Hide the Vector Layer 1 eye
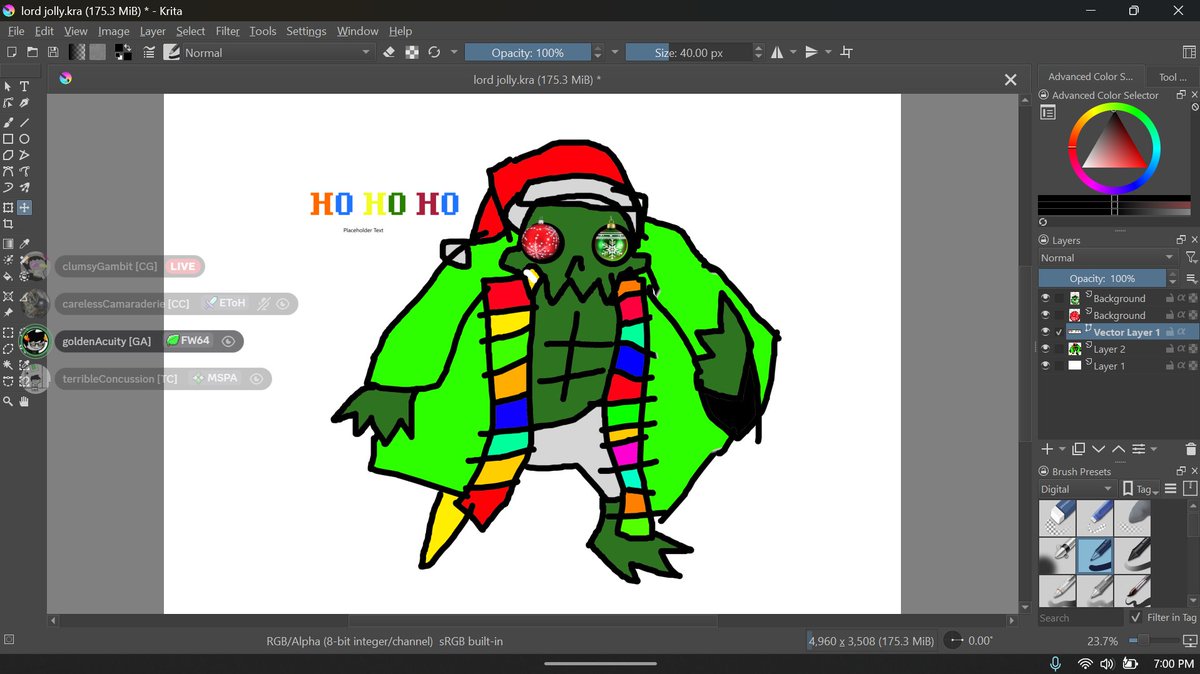 [x=1046, y=332]
